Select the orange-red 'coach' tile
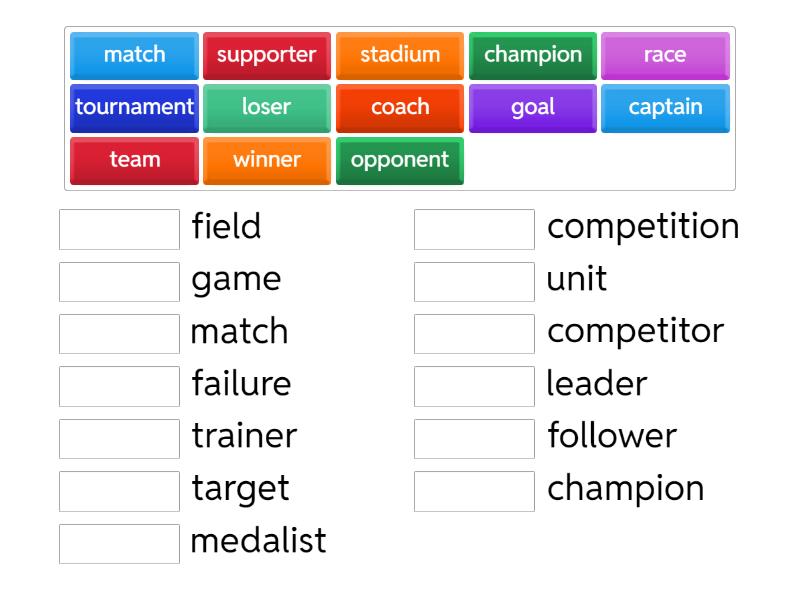800x600 pixels. 400,107
